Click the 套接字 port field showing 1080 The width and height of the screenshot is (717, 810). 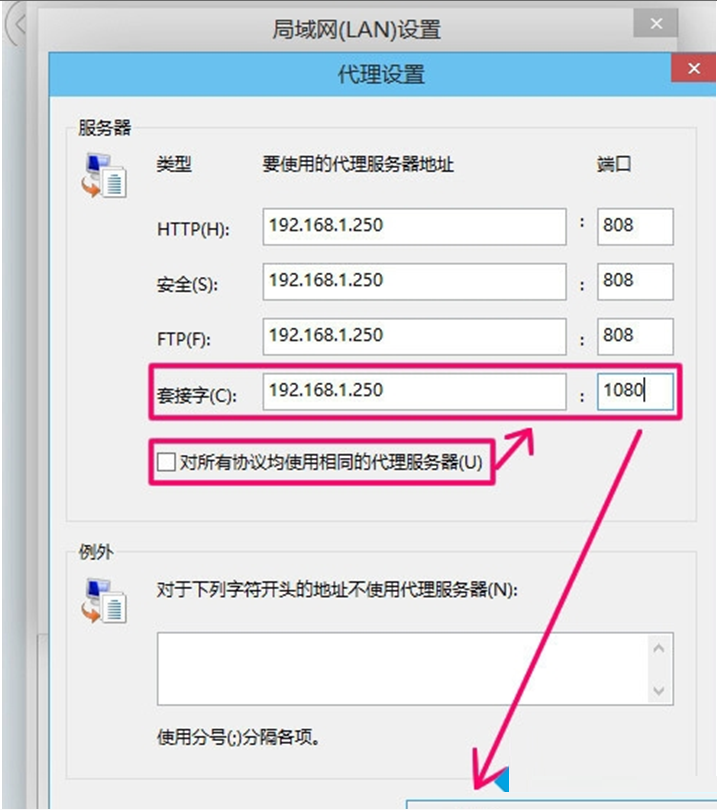point(635,392)
